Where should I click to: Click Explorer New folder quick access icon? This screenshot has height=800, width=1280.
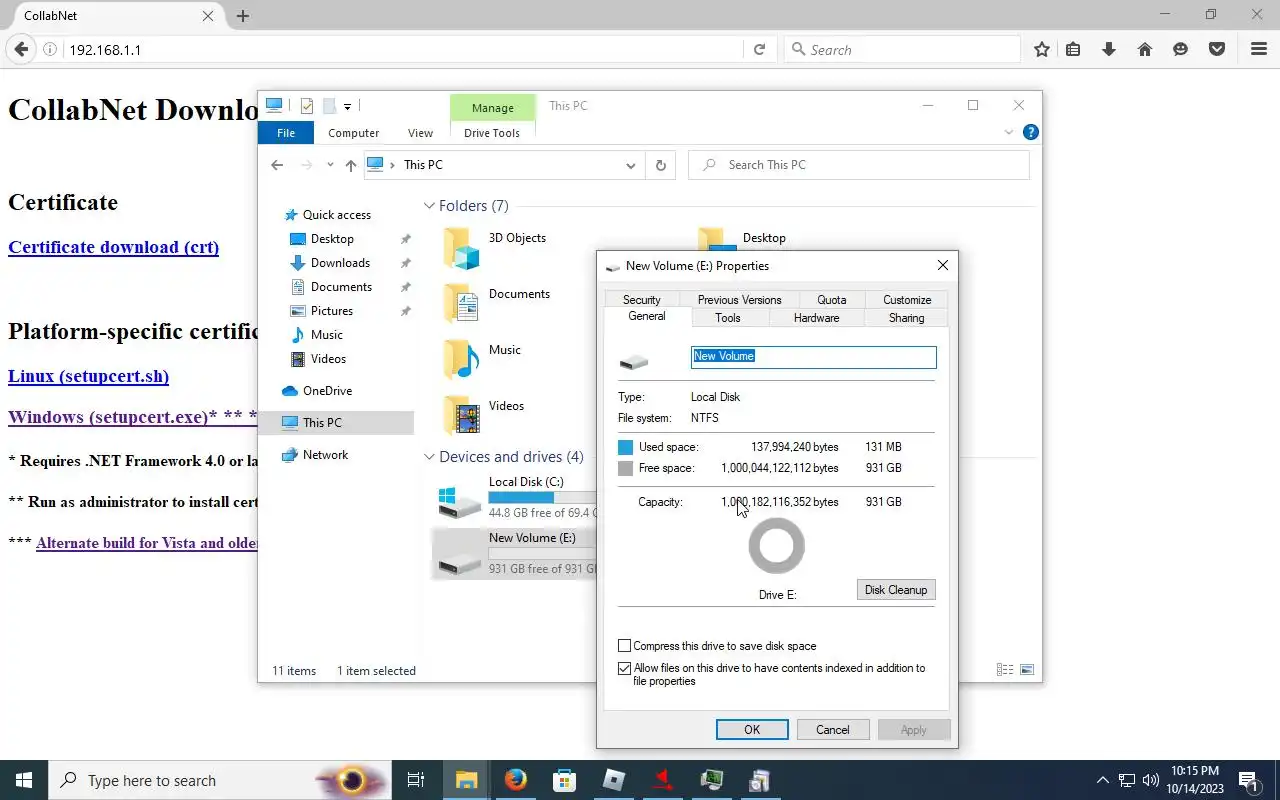click(329, 106)
